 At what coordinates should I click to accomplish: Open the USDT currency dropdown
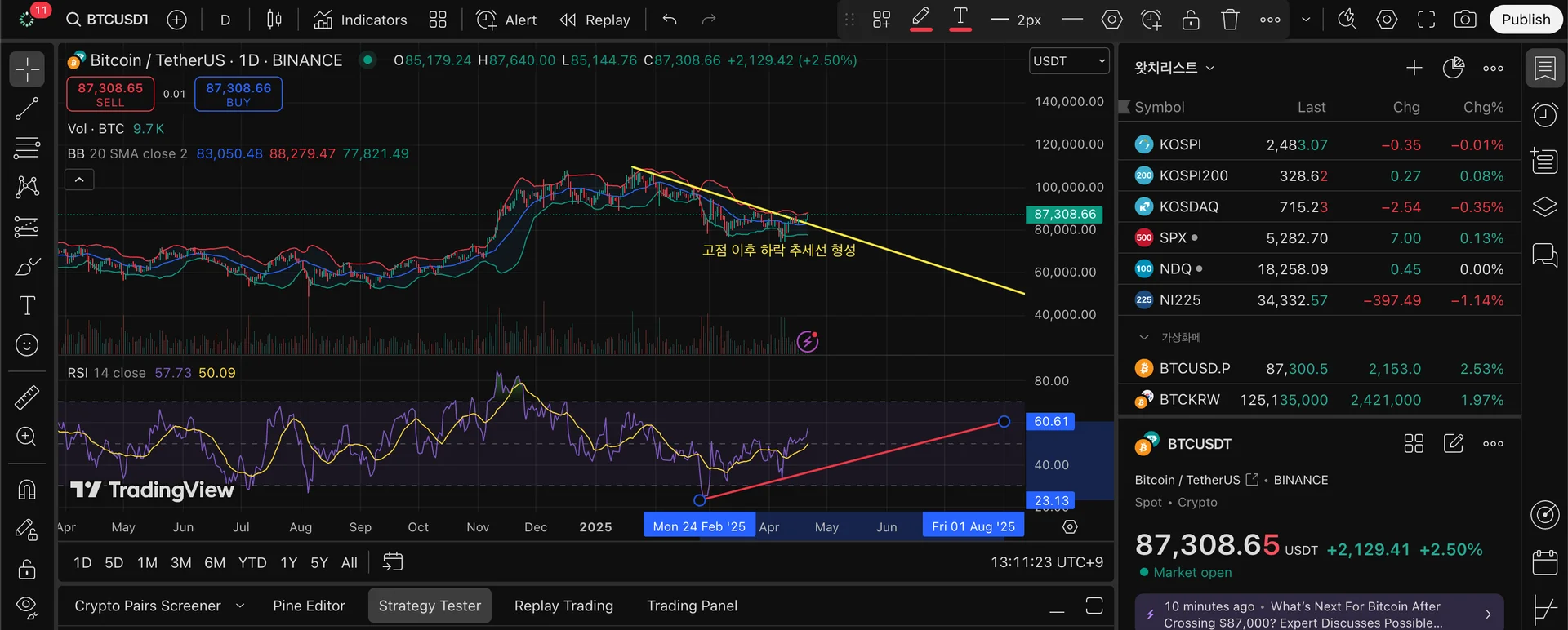pos(1069,61)
